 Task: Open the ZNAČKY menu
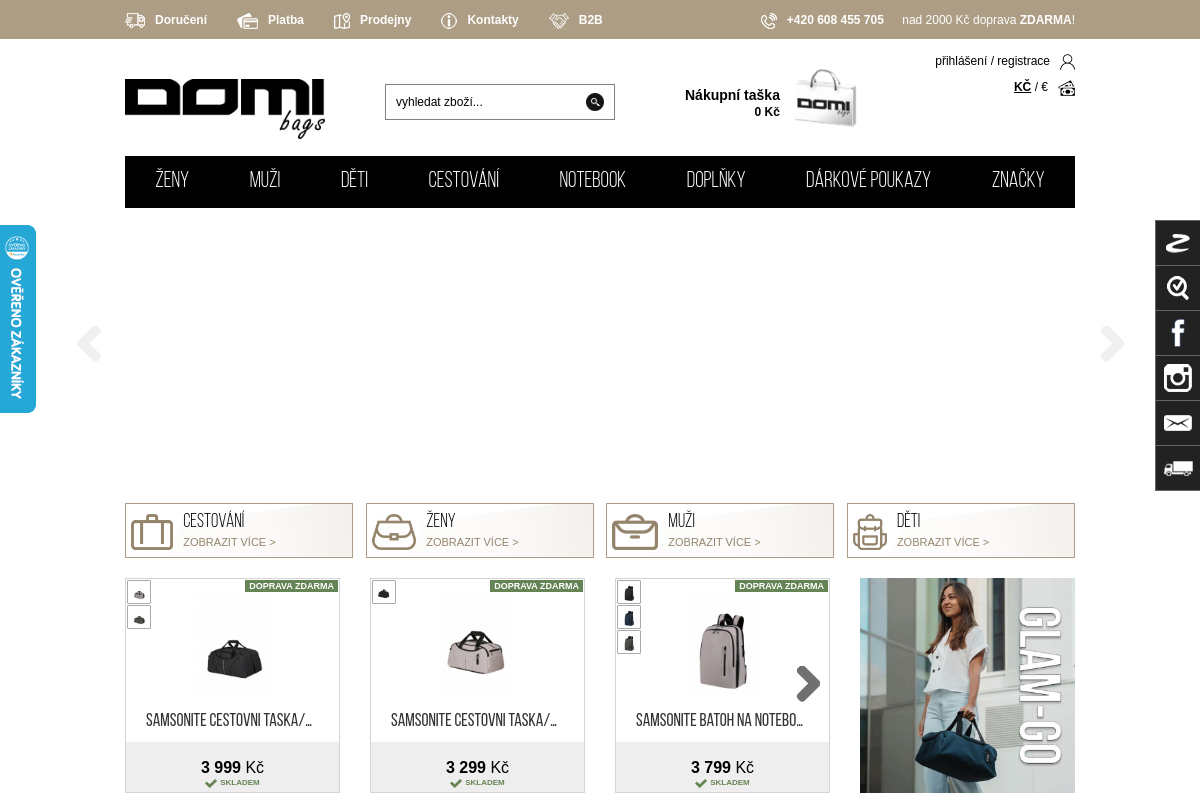click(x=1018, y=181)
